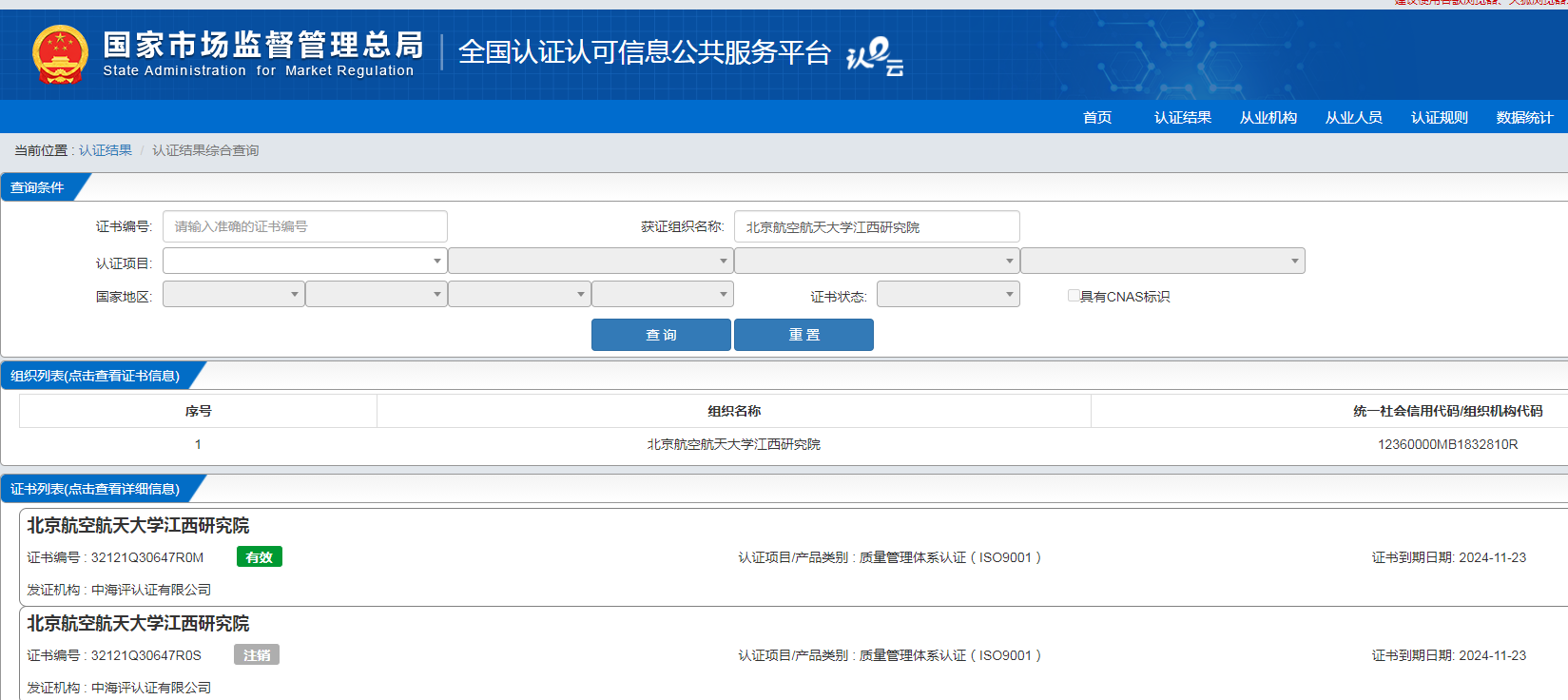Follow the 认证结果 breadcrumb link
The width and height of the screenshot is (1568, 700).
(x=106, y=150)
